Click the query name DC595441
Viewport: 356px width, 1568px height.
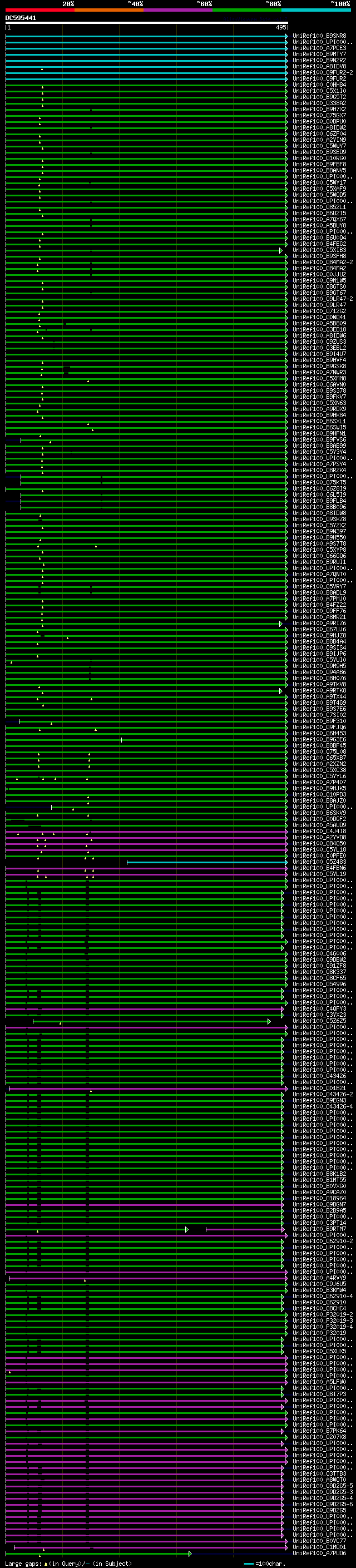[x=21, y=18]
